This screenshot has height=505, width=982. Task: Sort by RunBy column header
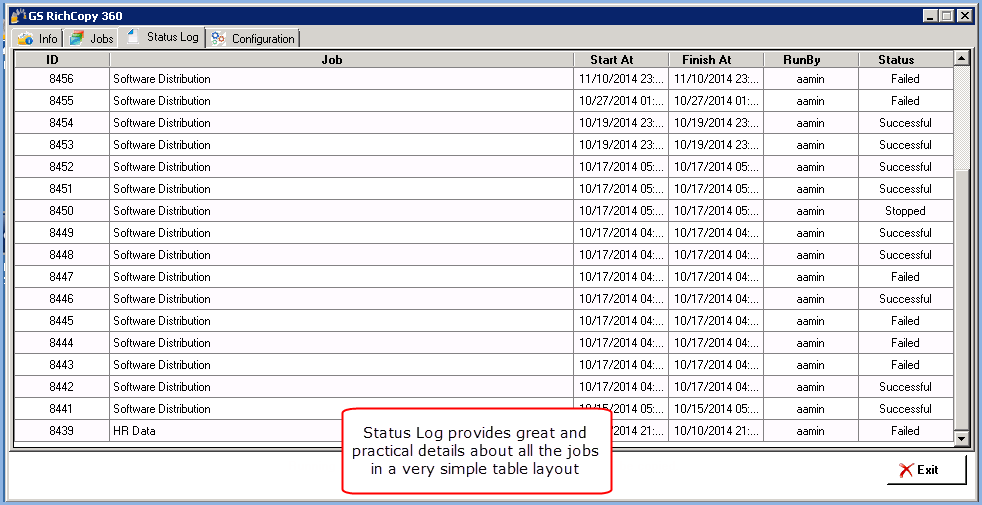click(x=811, y=60)
